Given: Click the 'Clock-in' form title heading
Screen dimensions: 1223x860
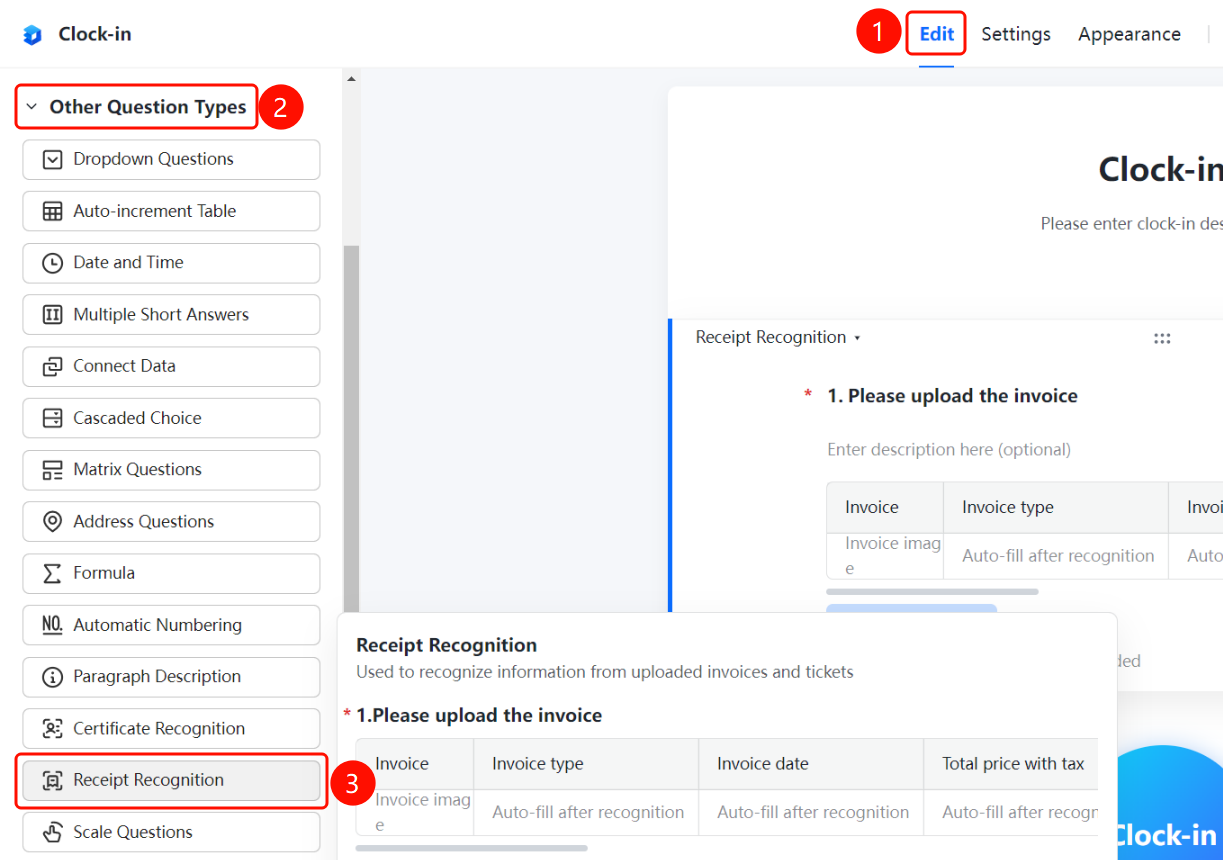Looking at the screenshot, I should pos(1160,170).
